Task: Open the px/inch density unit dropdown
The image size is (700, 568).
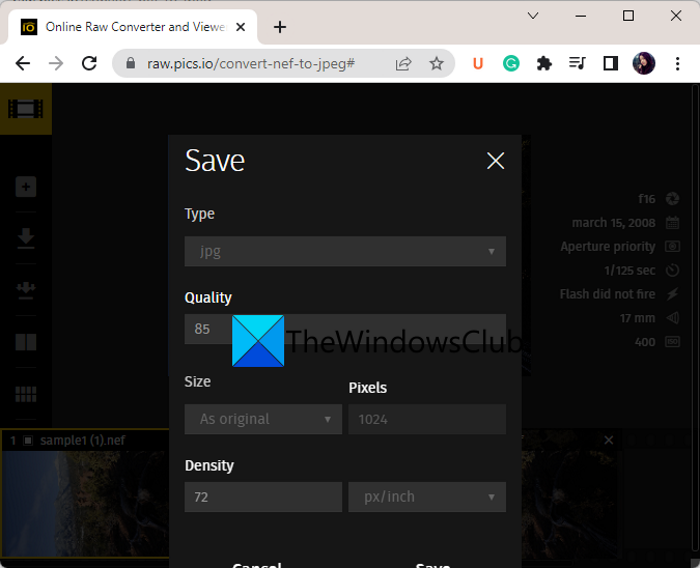Action: pos(427,497)
